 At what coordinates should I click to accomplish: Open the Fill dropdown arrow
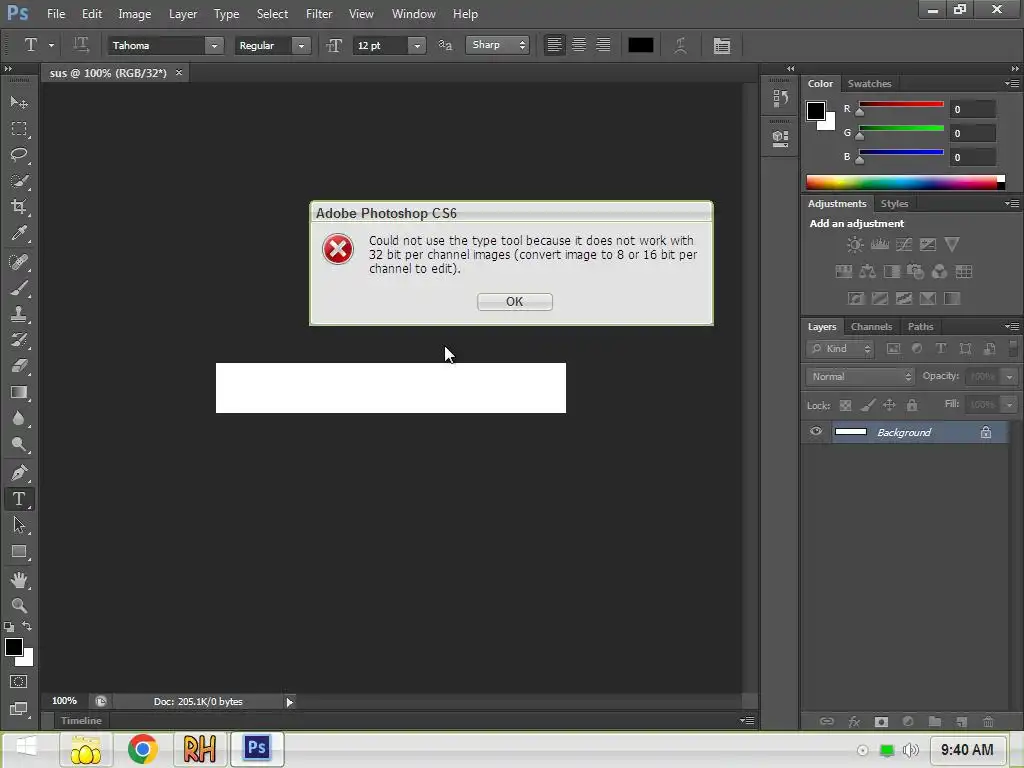click(x=1009, y=405)
